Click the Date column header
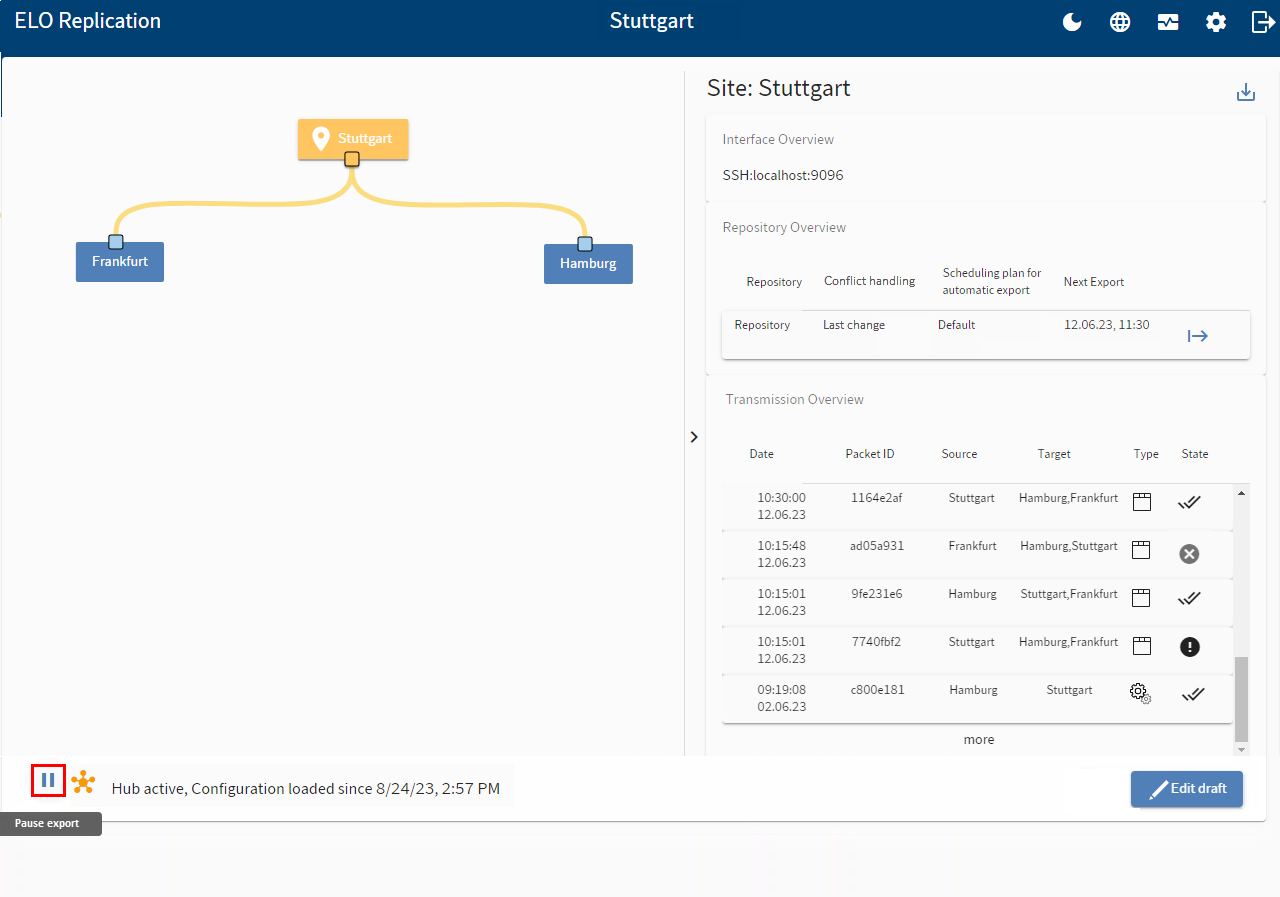 coord(762,454)
